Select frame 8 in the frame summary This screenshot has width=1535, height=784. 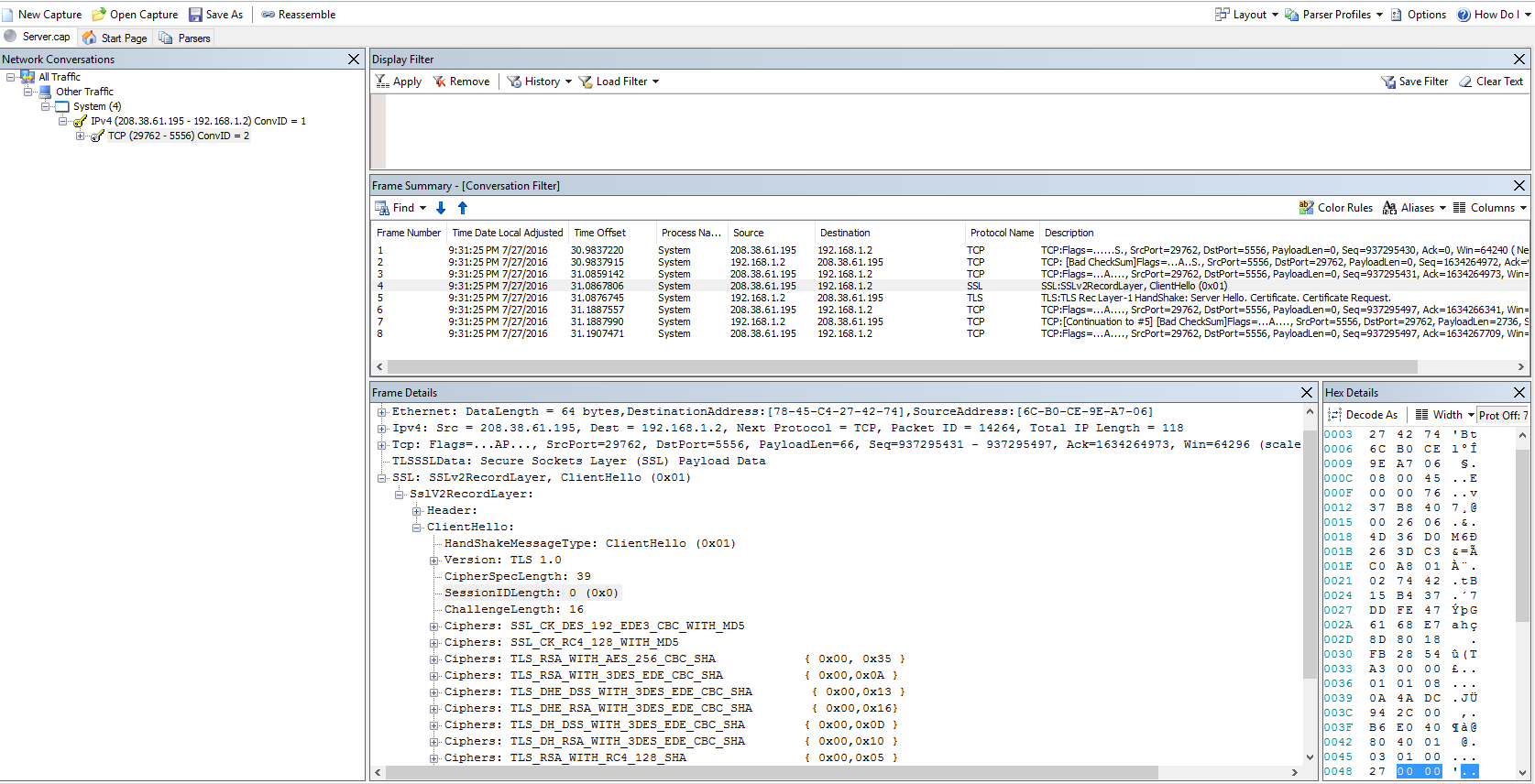tap(950, 333)
